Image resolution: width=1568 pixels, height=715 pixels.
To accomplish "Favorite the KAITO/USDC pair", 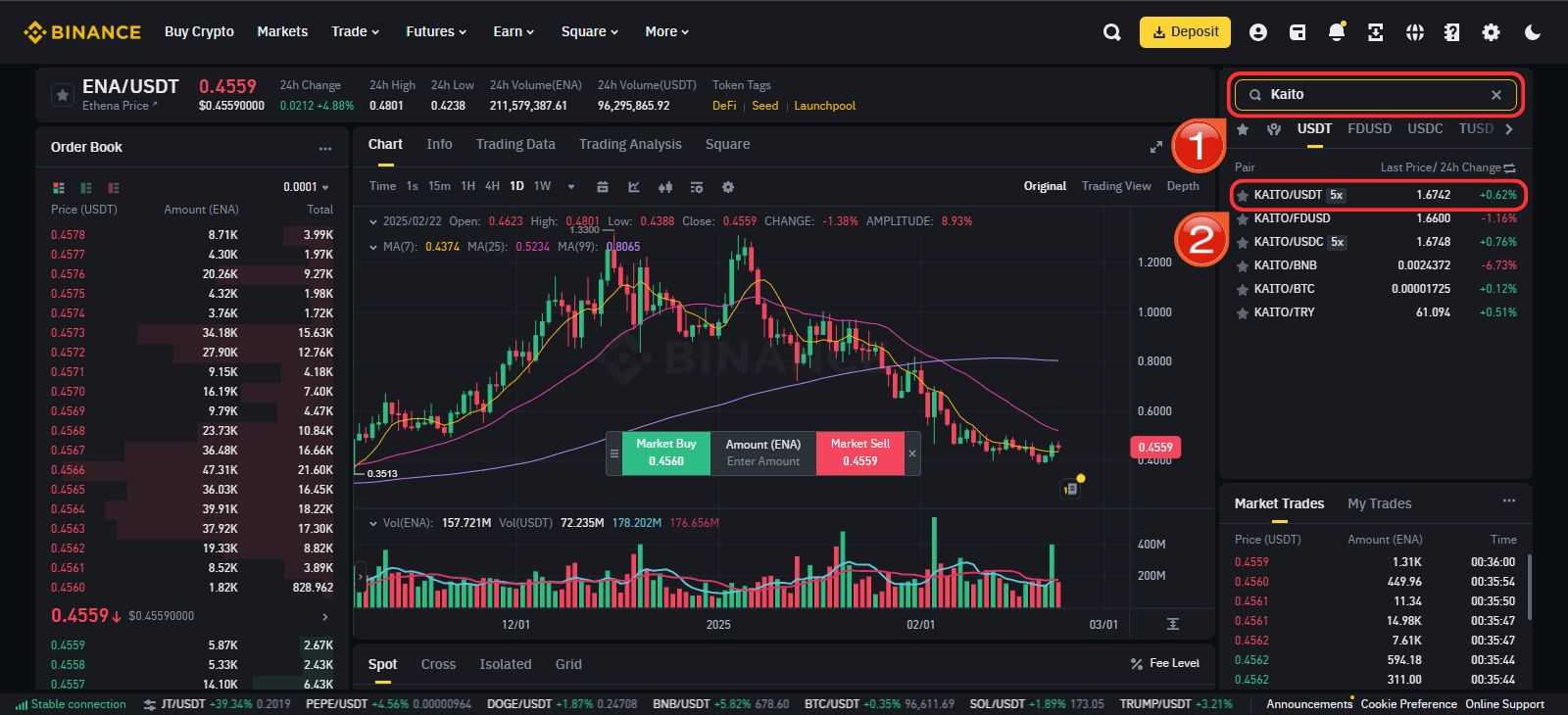I will [1242, 243].
